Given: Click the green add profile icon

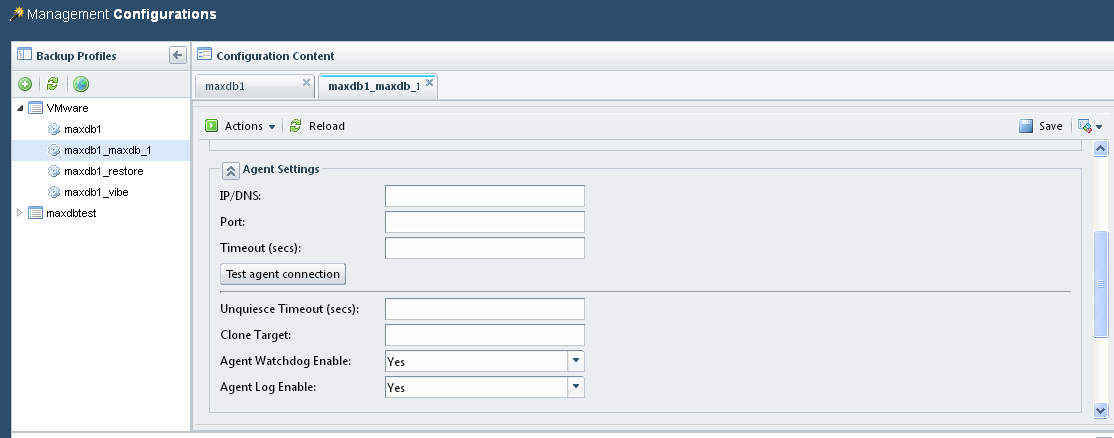Looking at the screenshot, I should point(25,84).
